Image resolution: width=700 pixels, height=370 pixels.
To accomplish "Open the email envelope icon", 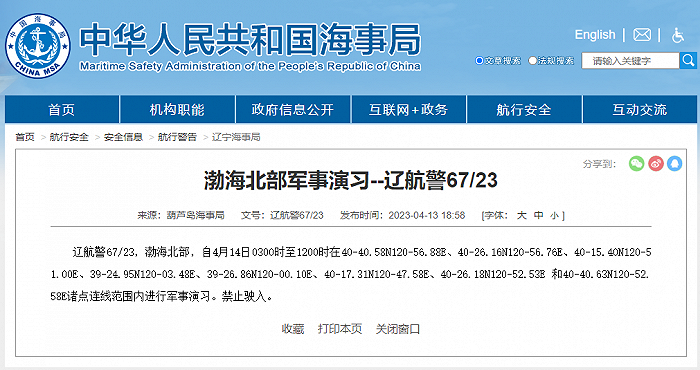I will [642, 35].
